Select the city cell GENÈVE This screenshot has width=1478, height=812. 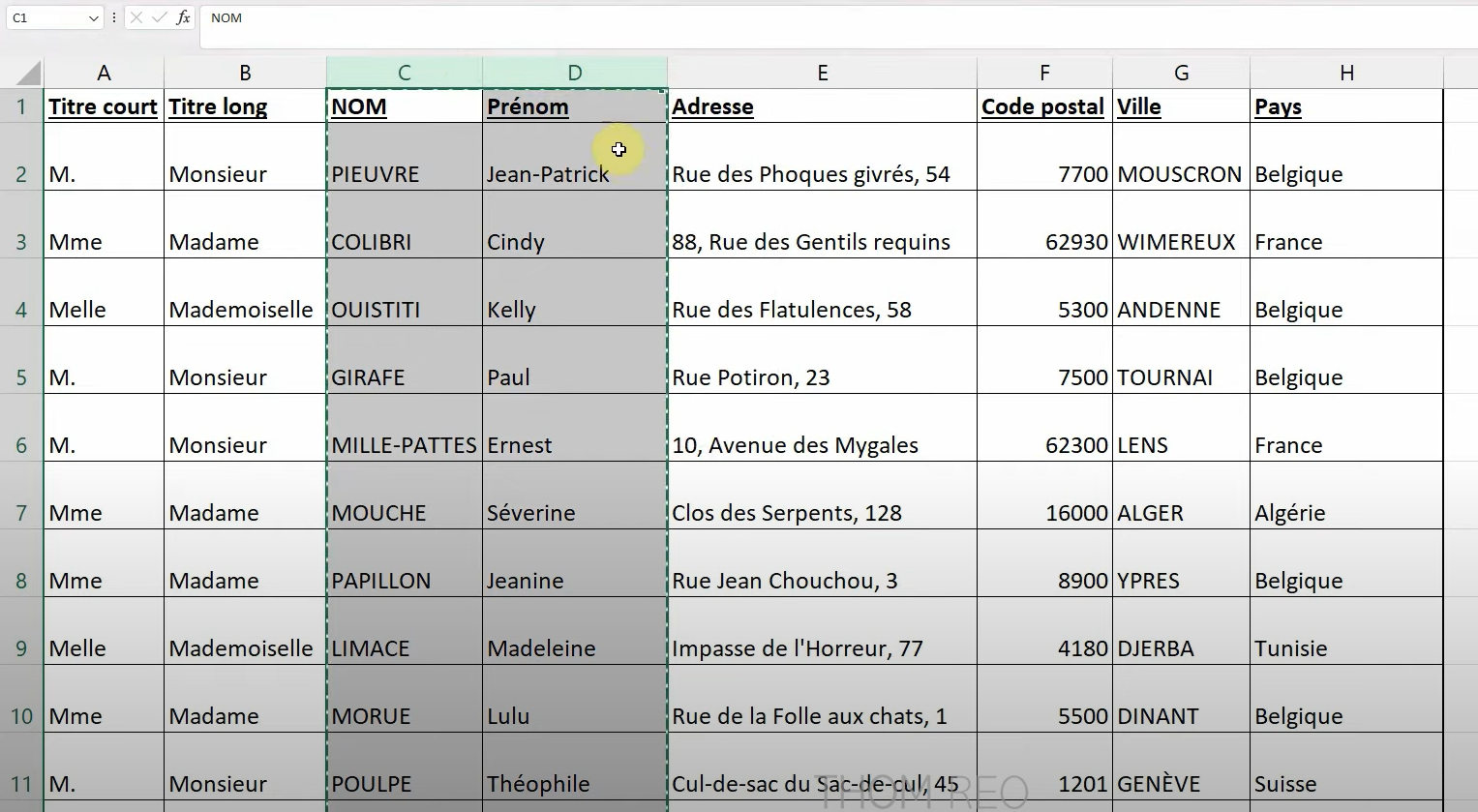1181,767
